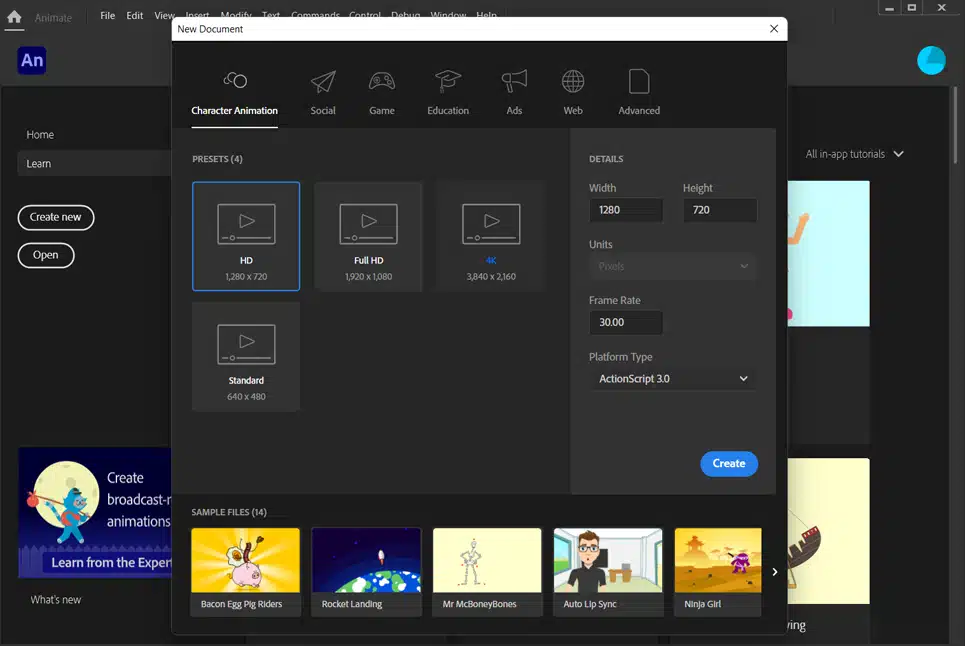Click the right-side vertical scrollbar
965x646 pixels.
click(x=955, y=125)
